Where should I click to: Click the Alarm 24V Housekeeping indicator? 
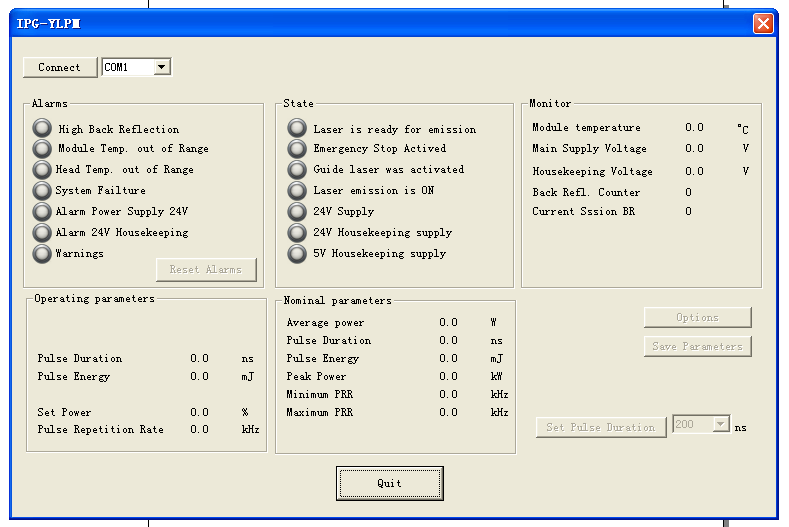click(42, 233)
